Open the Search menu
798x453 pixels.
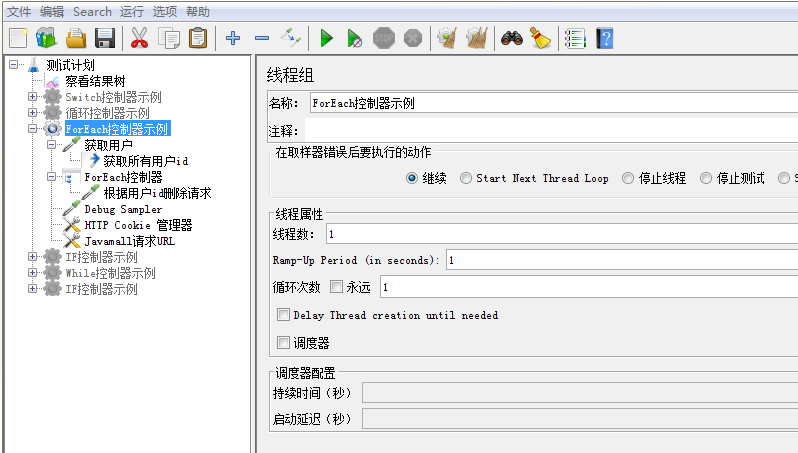tap(92, 11)
